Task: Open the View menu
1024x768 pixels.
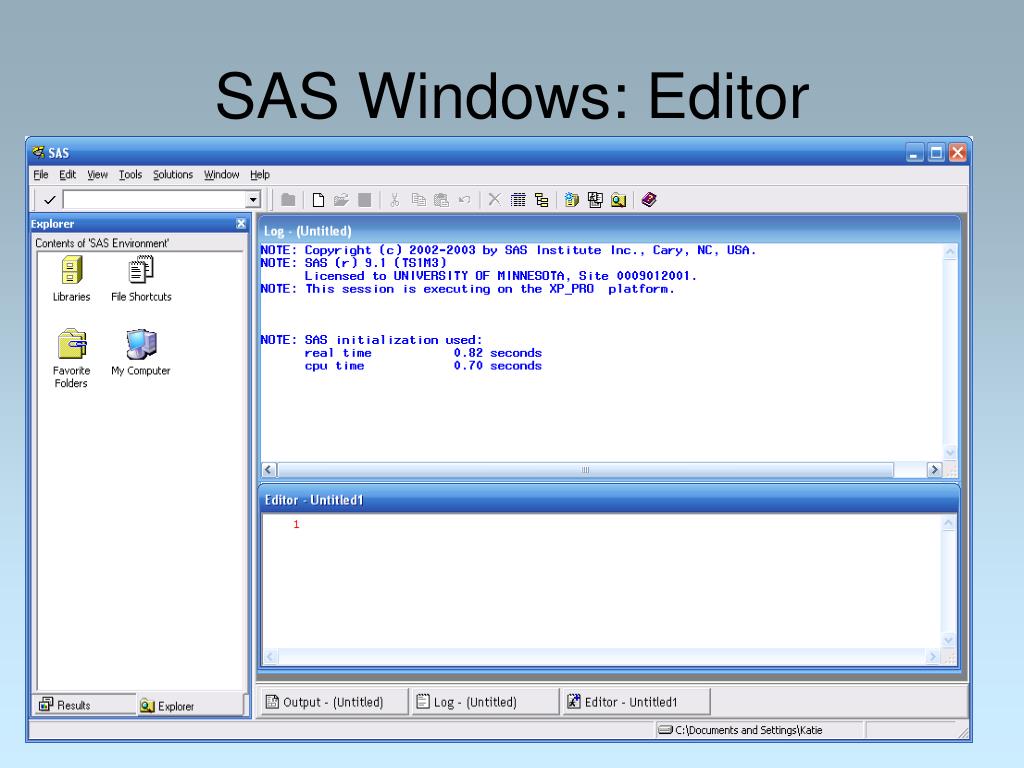Action: 97,174
